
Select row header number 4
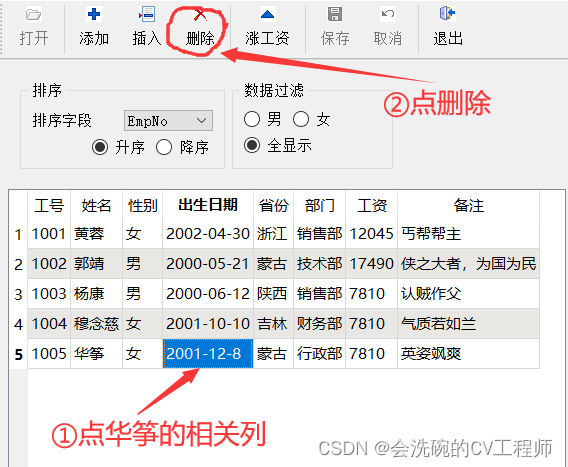click(x=18, y=324)
